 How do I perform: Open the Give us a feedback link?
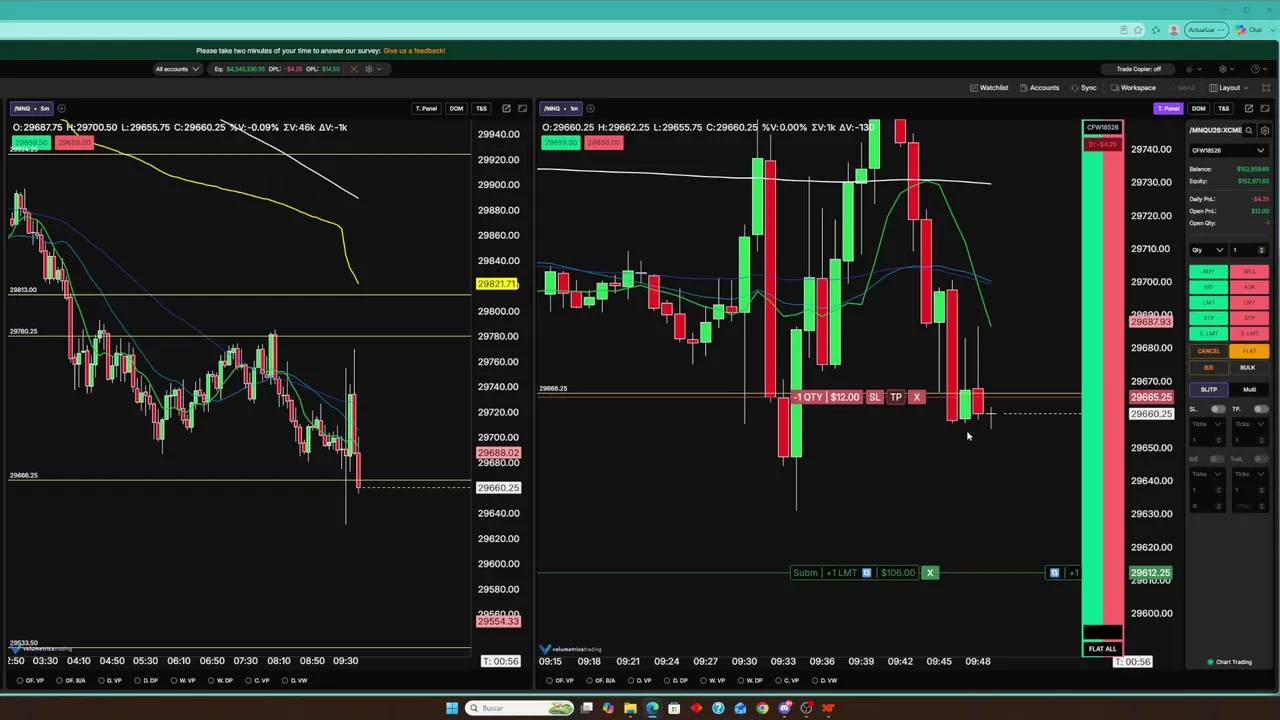(x=414, y=50)
